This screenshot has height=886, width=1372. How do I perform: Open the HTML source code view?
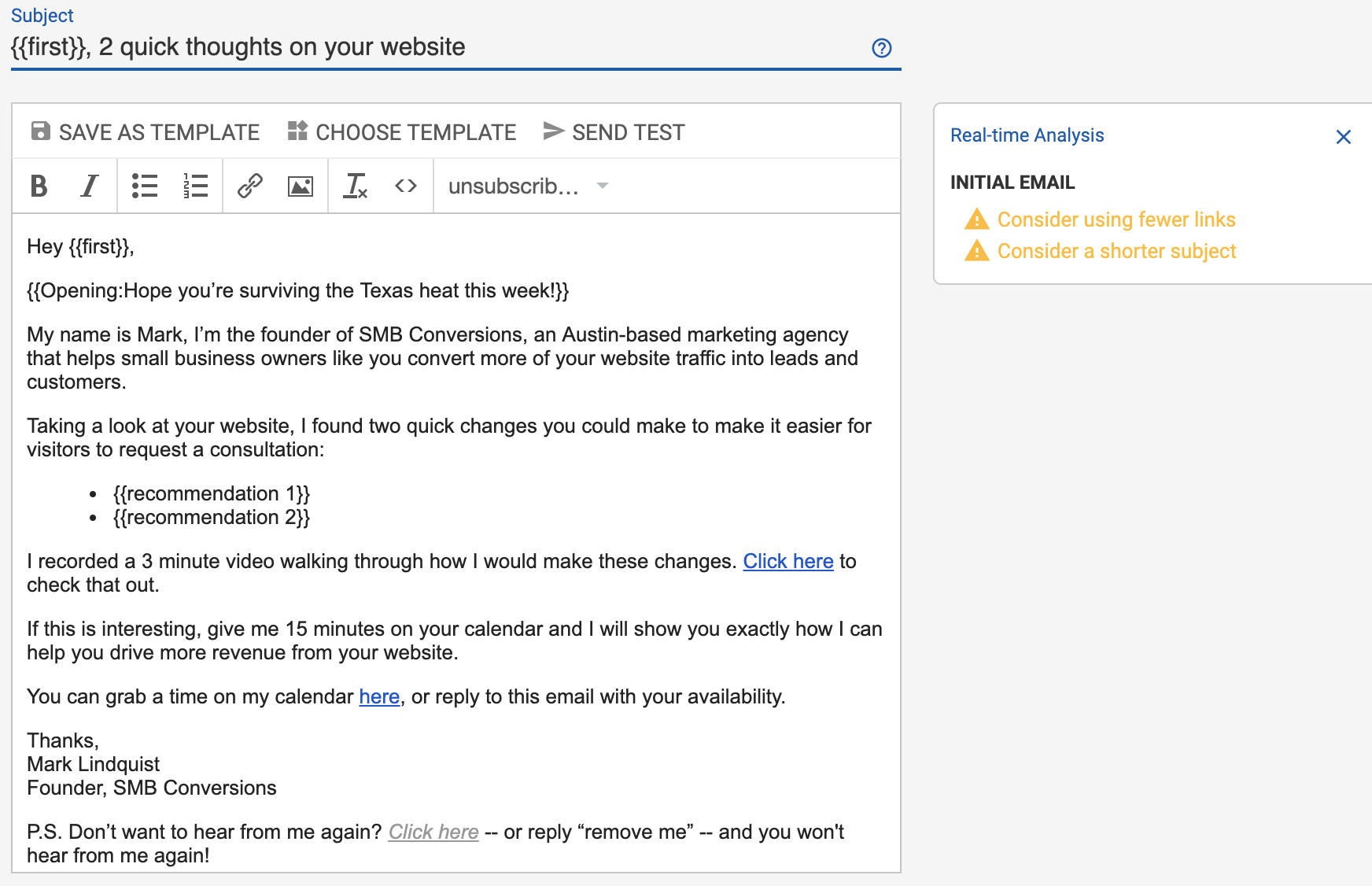click(406, 186)
